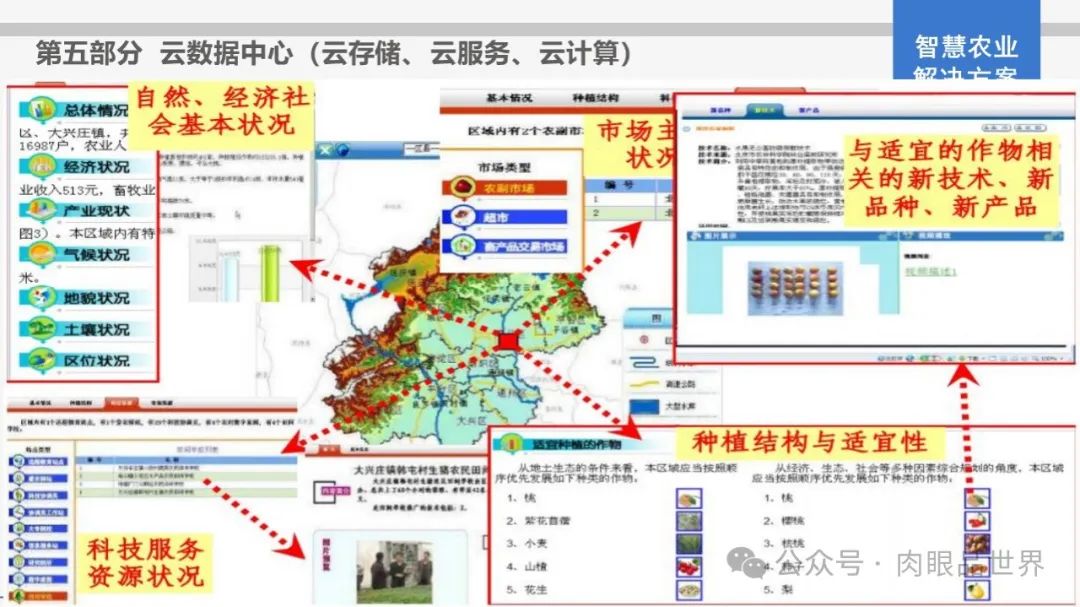Open thumbnail for 桃 listed above 紫花苜蓿
The height and width of the screenshot is (607, 1080).
pos(689,498)
